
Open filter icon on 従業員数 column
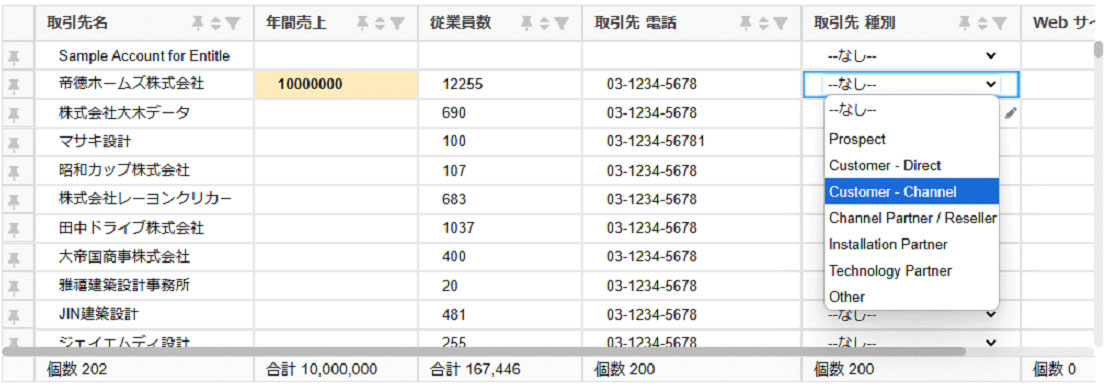tap(561, 23)
